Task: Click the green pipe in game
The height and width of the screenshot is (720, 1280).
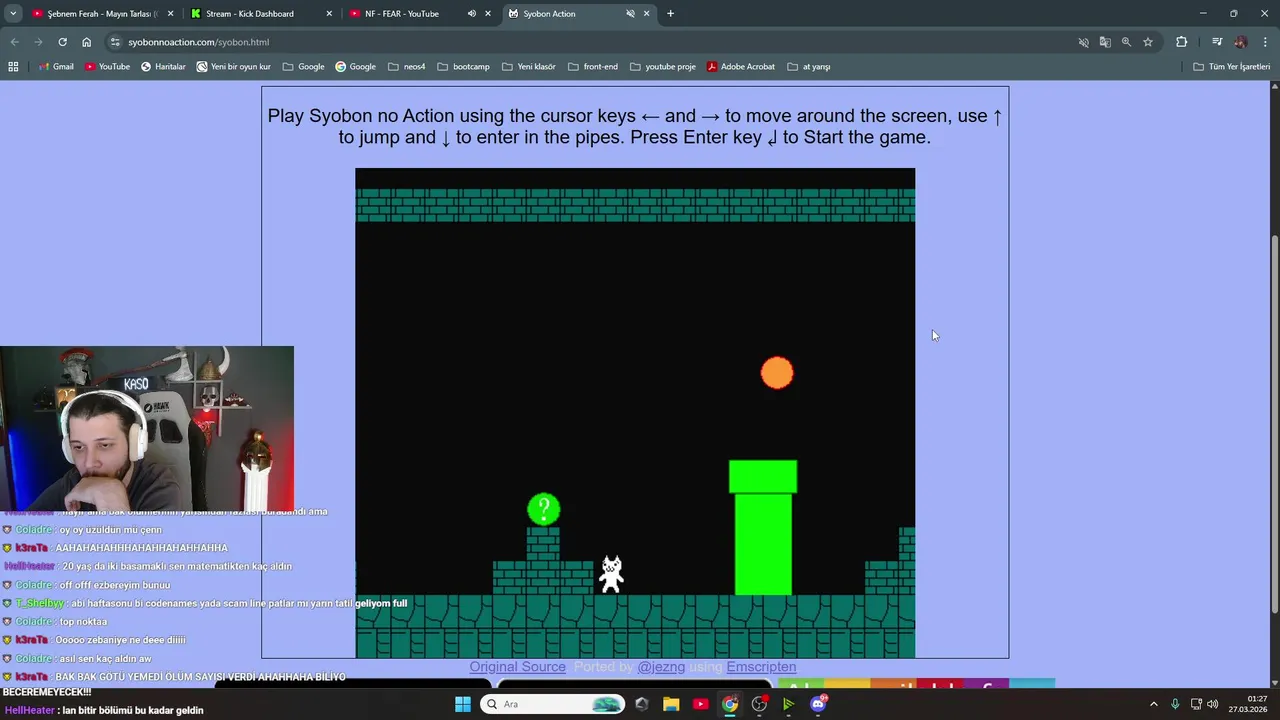Action: point(763,528)
